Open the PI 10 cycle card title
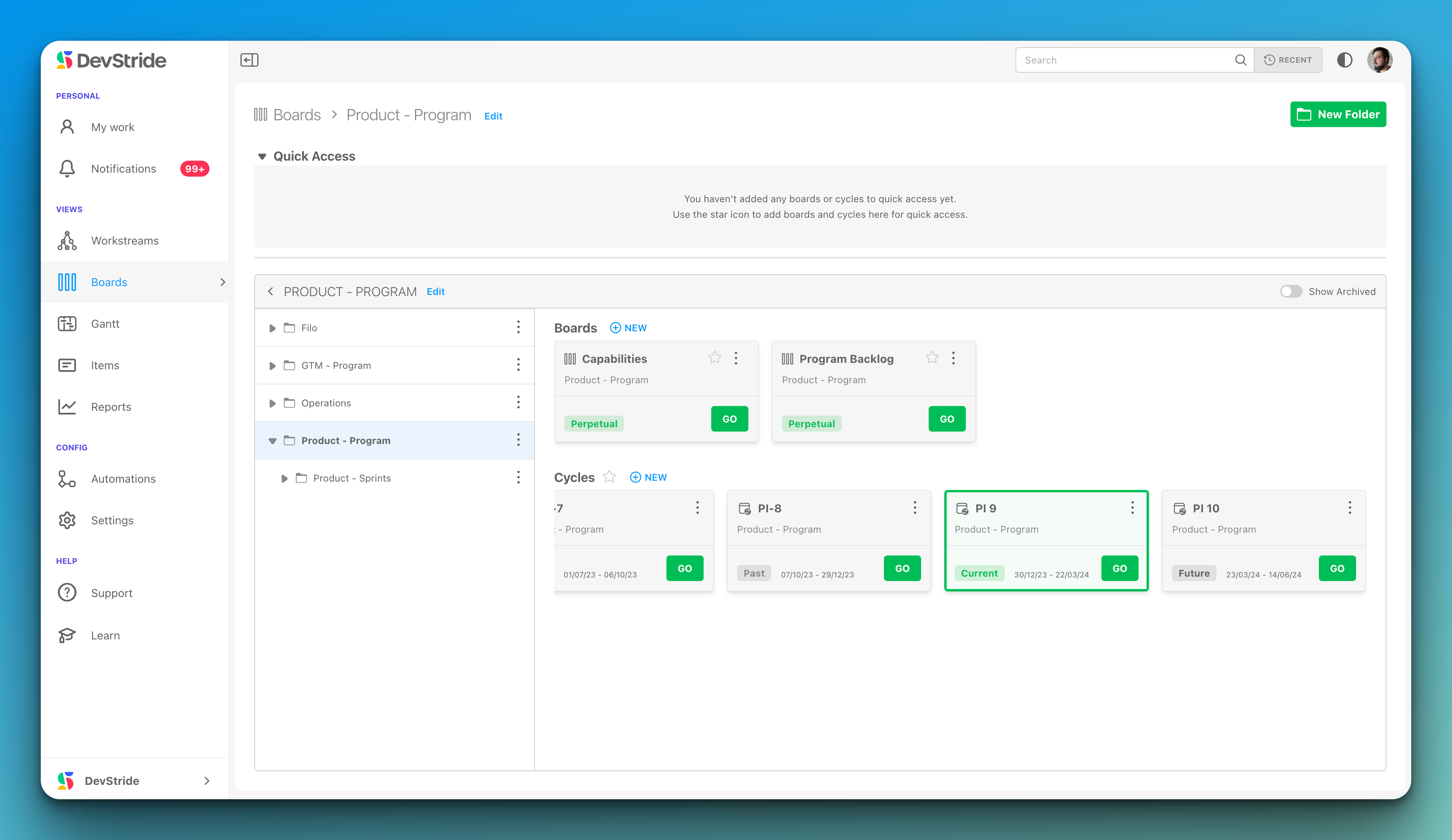This screenshot has width=1452, height=840. click(1206, 508)
